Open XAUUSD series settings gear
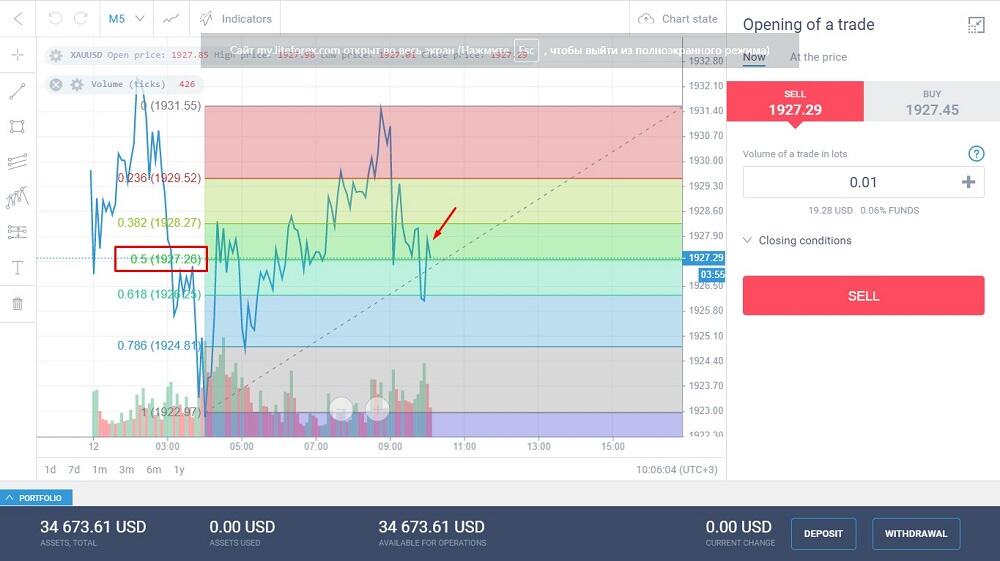Image resolution: width=1000 pixels, height=561 pixels. [x=56, y=55]
